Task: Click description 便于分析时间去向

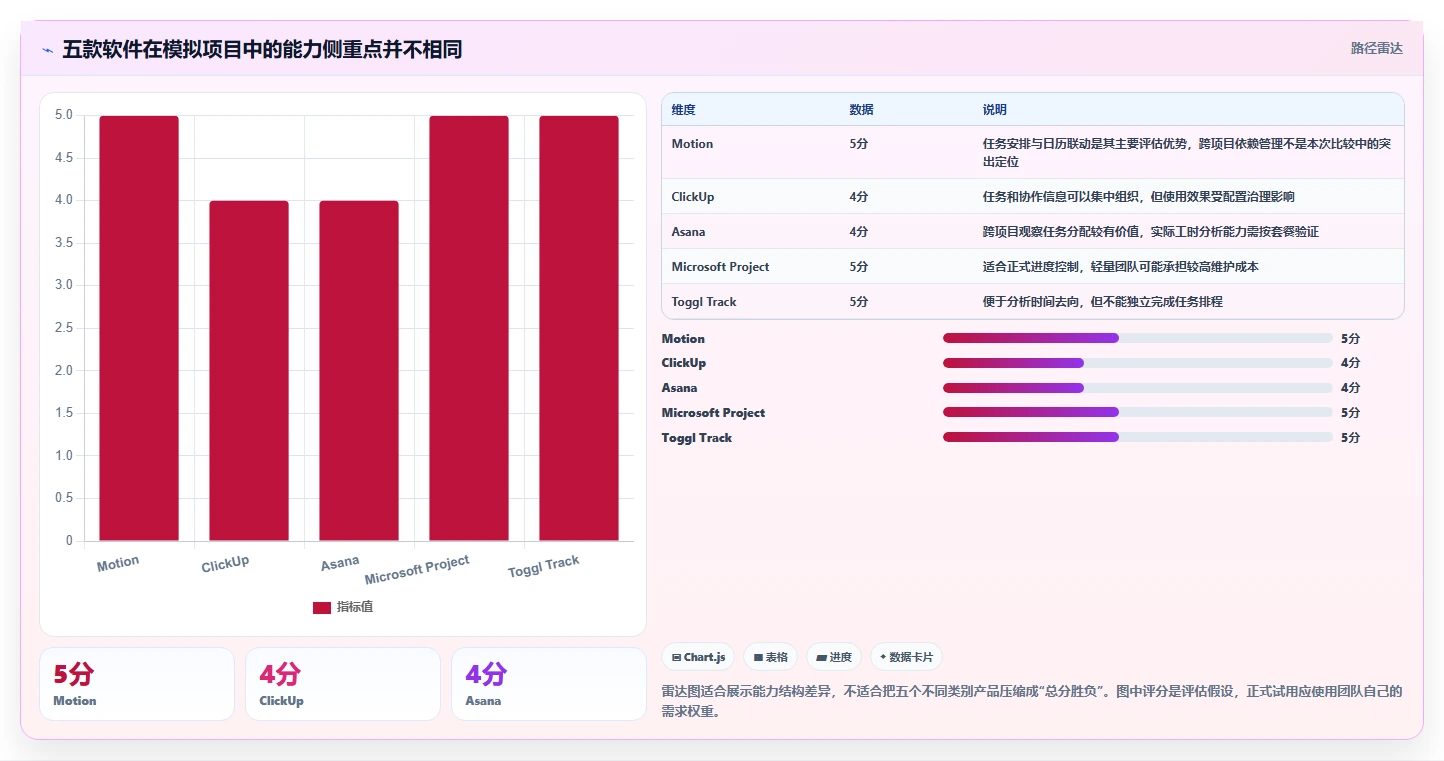Action: 1103,302
